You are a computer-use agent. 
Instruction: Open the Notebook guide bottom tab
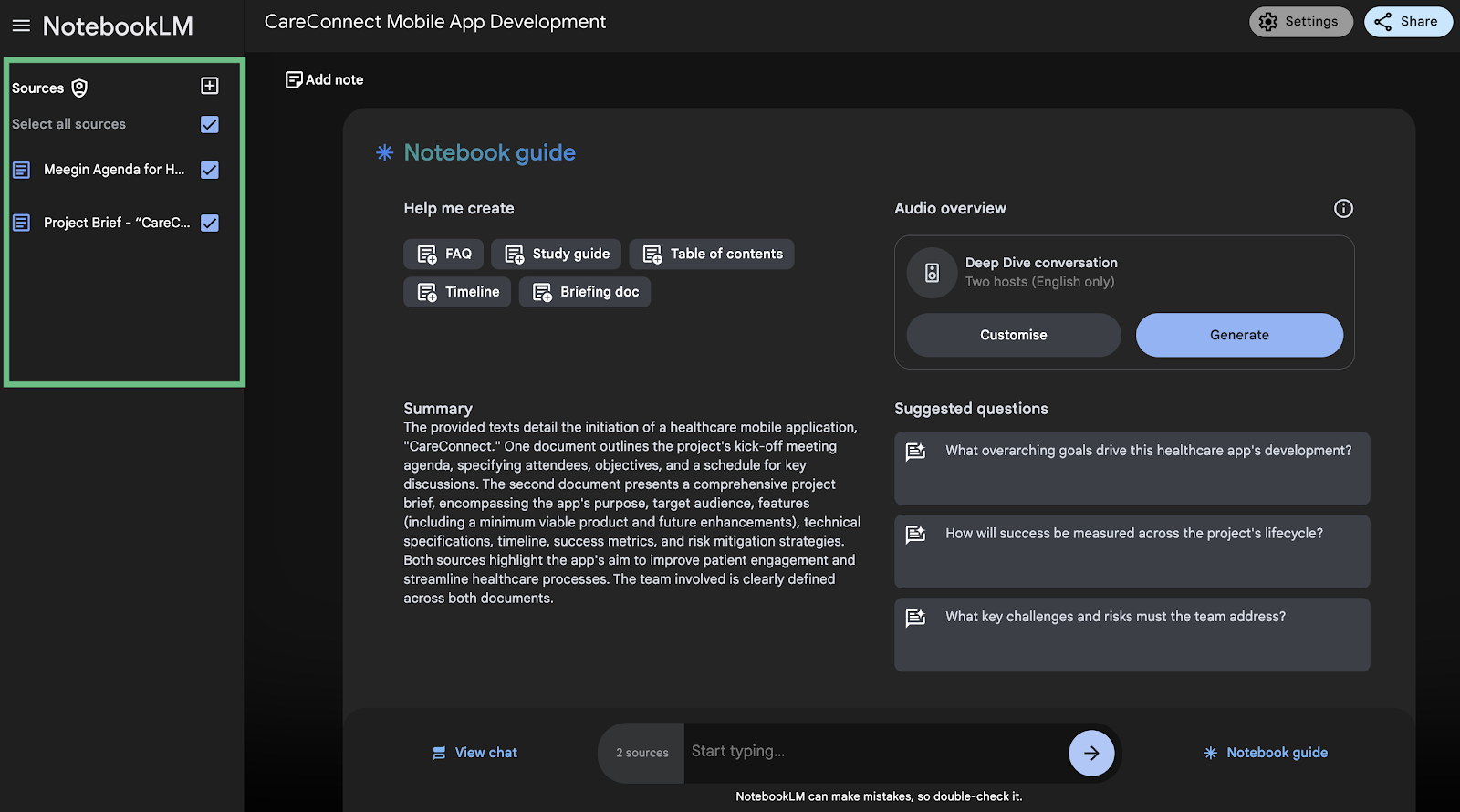1266,753
